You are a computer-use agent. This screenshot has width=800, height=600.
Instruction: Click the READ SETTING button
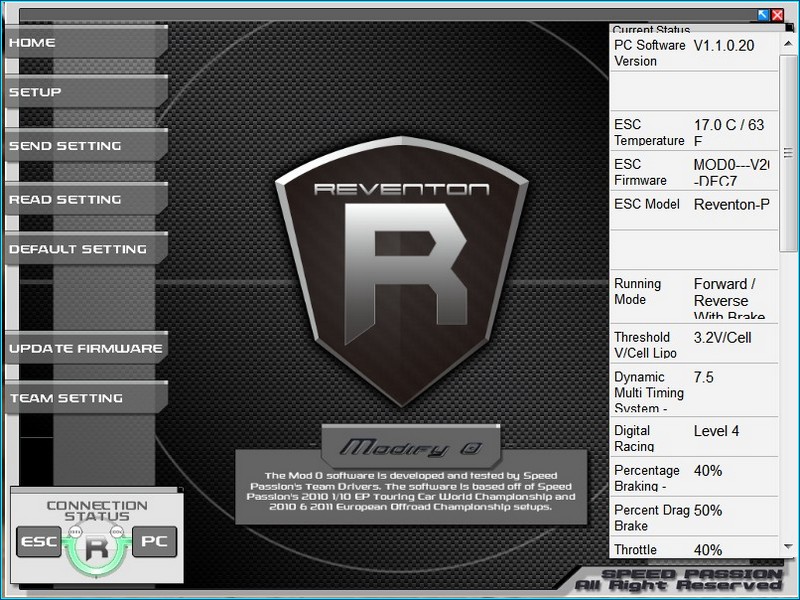click(x=86, y=199)
